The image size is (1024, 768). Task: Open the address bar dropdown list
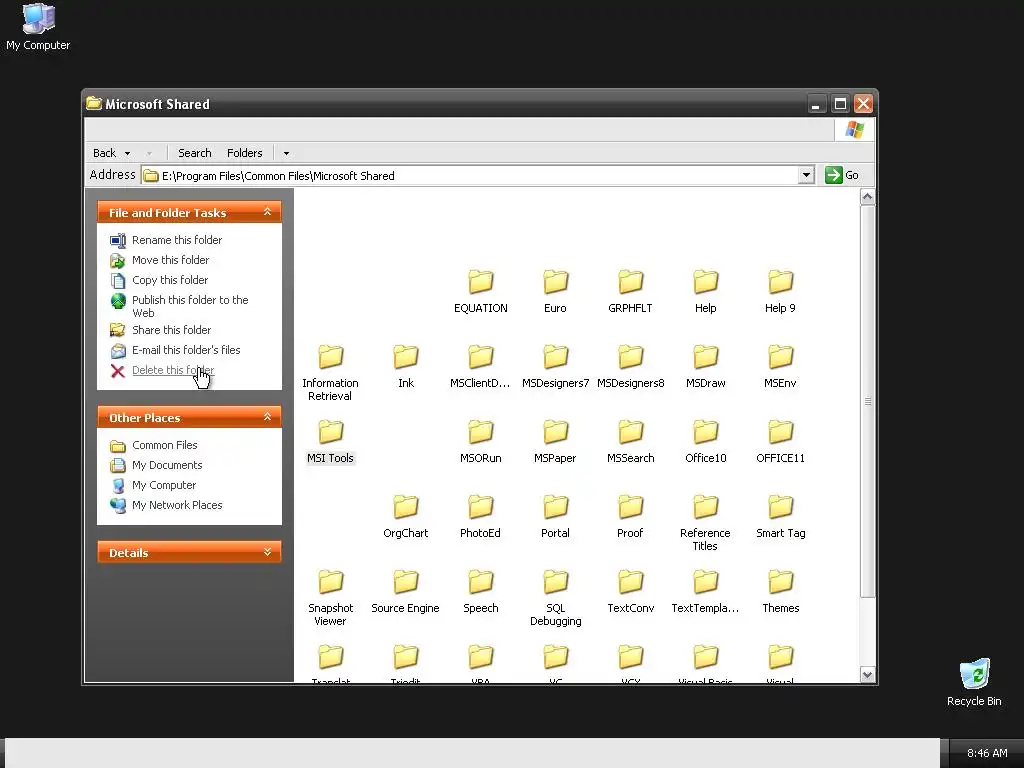pyautogui.click(x=806, y=175)
